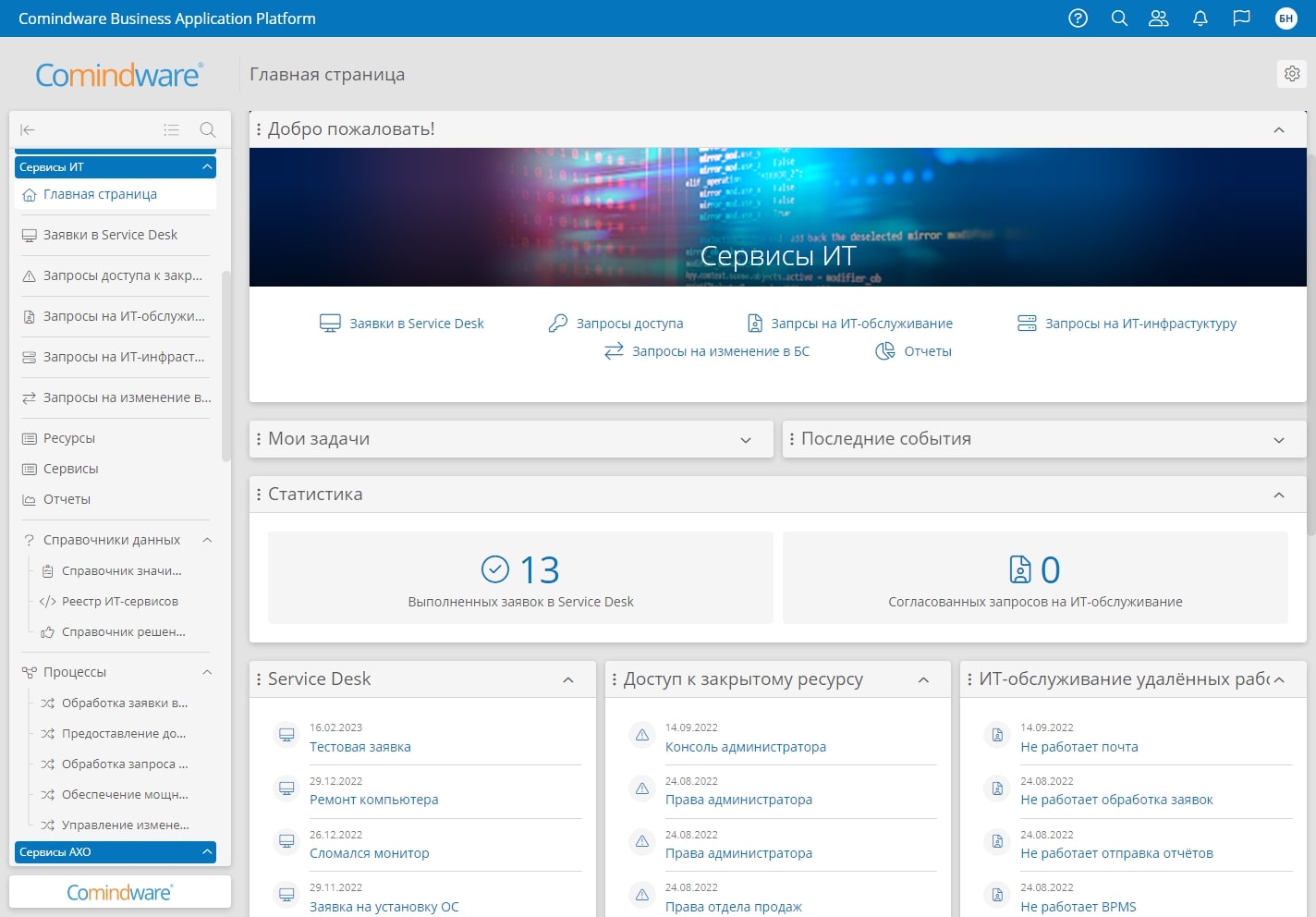The width and height of the screenshot is (1316, 917).
Task: Collapse the Service Desk widget
Action: tap(568, 679)
